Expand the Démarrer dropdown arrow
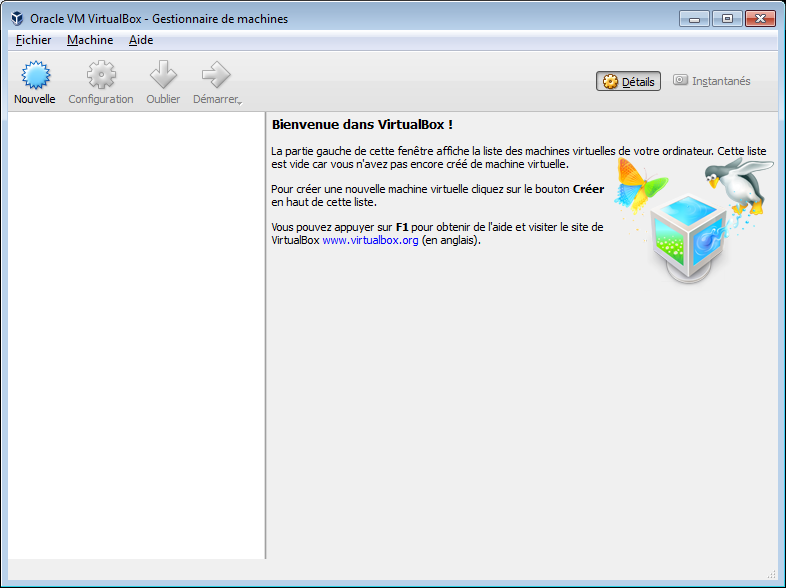The image size is (786, 588). (x=240, y=103)
